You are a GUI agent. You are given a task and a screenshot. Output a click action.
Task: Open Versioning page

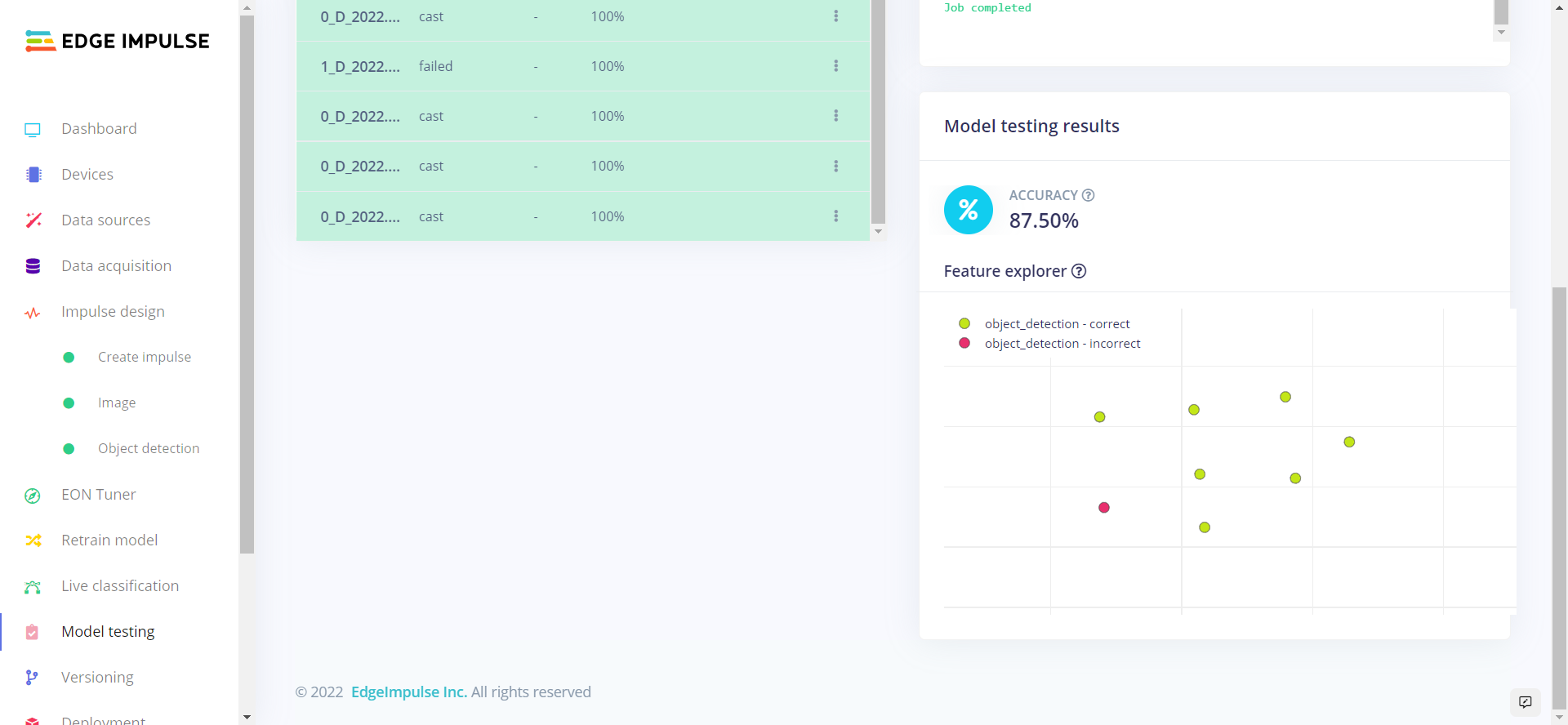(97, 678)
